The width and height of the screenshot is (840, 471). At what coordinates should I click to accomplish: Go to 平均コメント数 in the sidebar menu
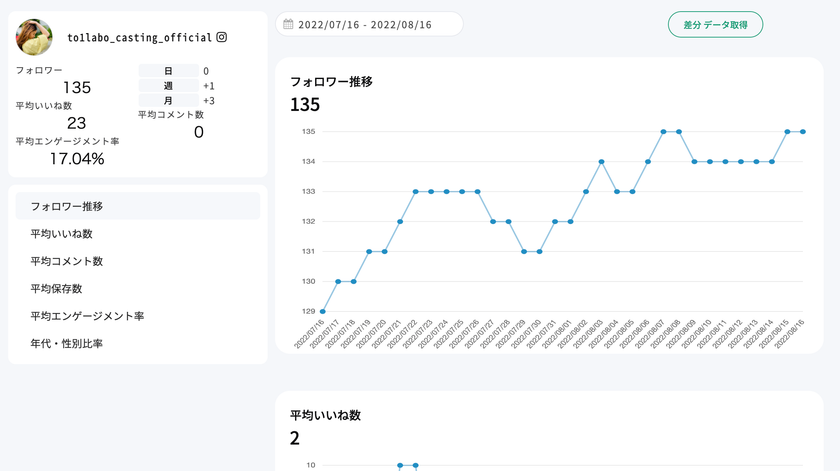(x=67, y=261)
